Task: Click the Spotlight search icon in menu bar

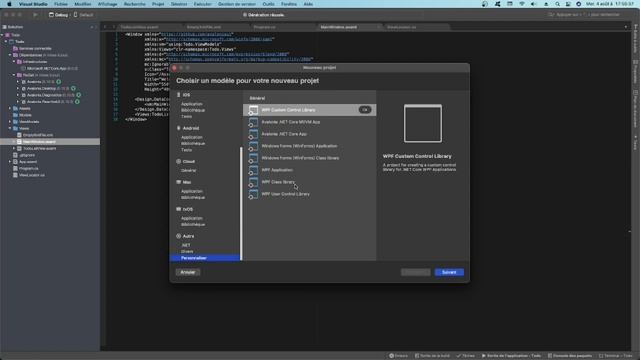Action: click(557, 4)
